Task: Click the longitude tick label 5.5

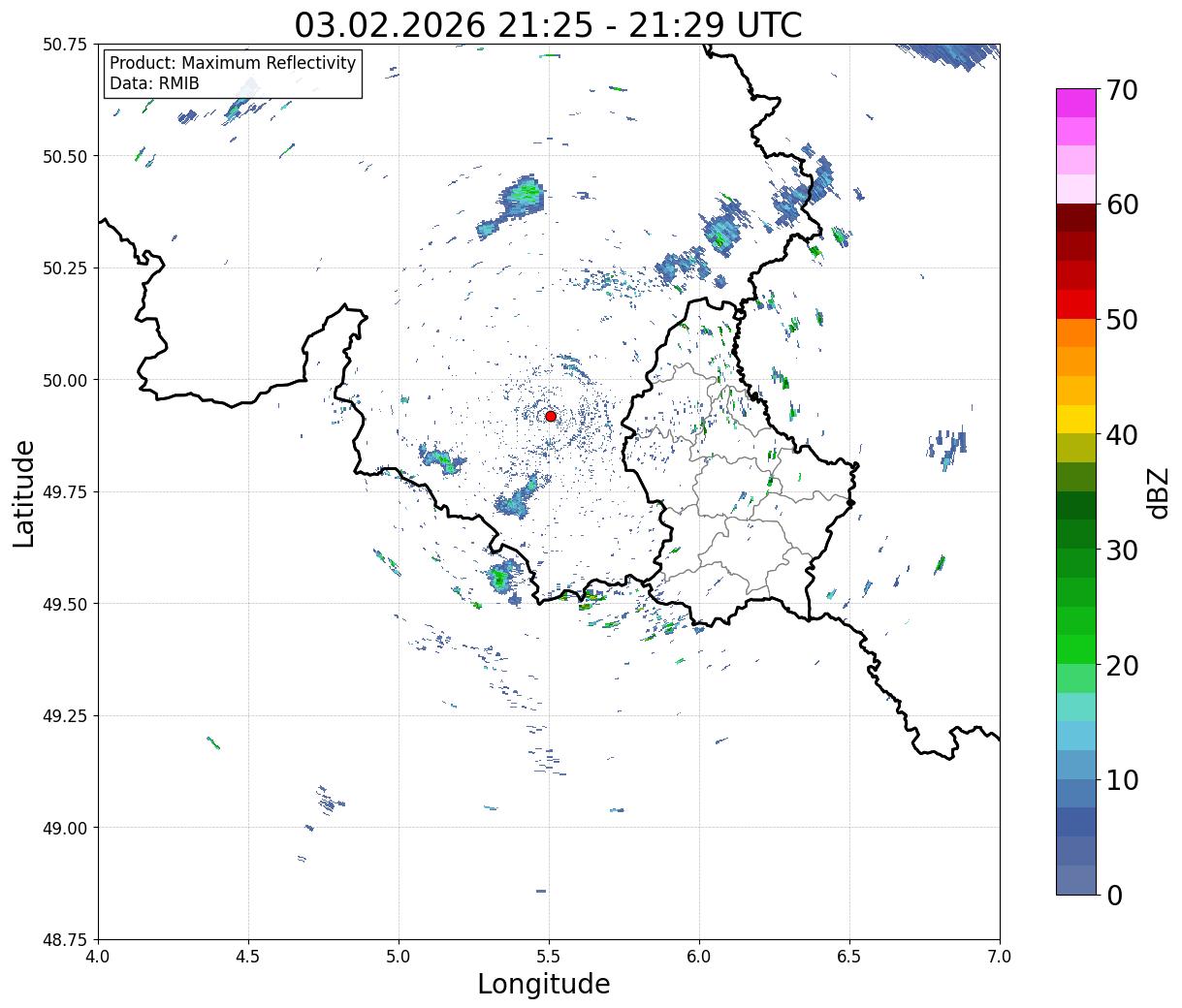Action: (x=549, y=957)
